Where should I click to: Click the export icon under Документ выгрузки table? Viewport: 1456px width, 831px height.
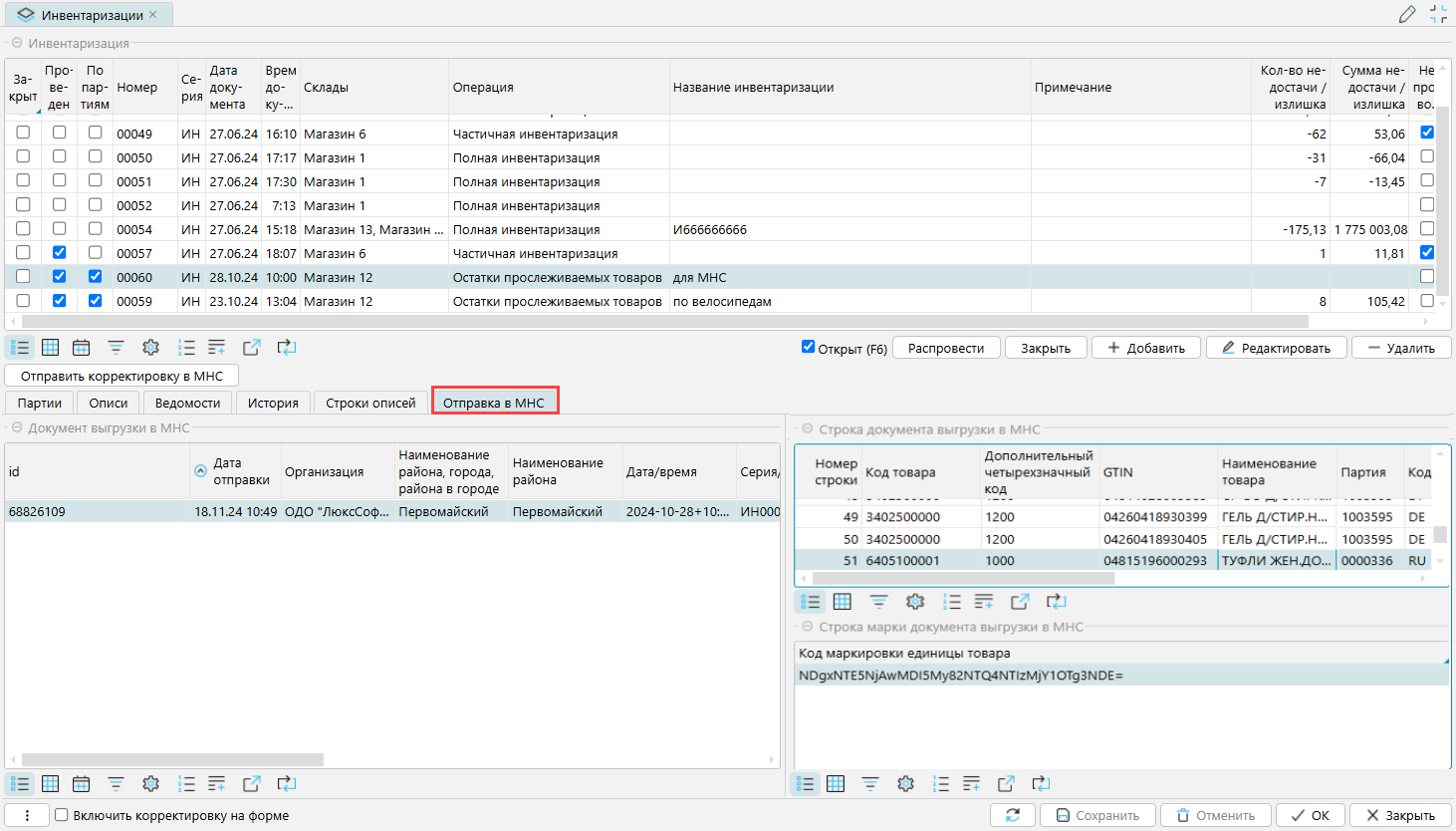(x=252, y=784)
